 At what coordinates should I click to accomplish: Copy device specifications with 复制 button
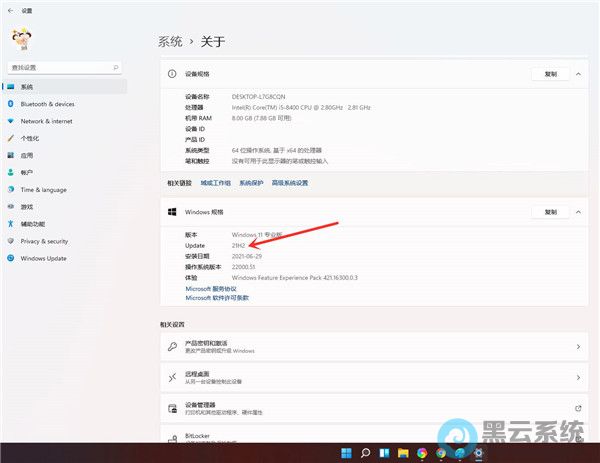(x=551, y=74)
